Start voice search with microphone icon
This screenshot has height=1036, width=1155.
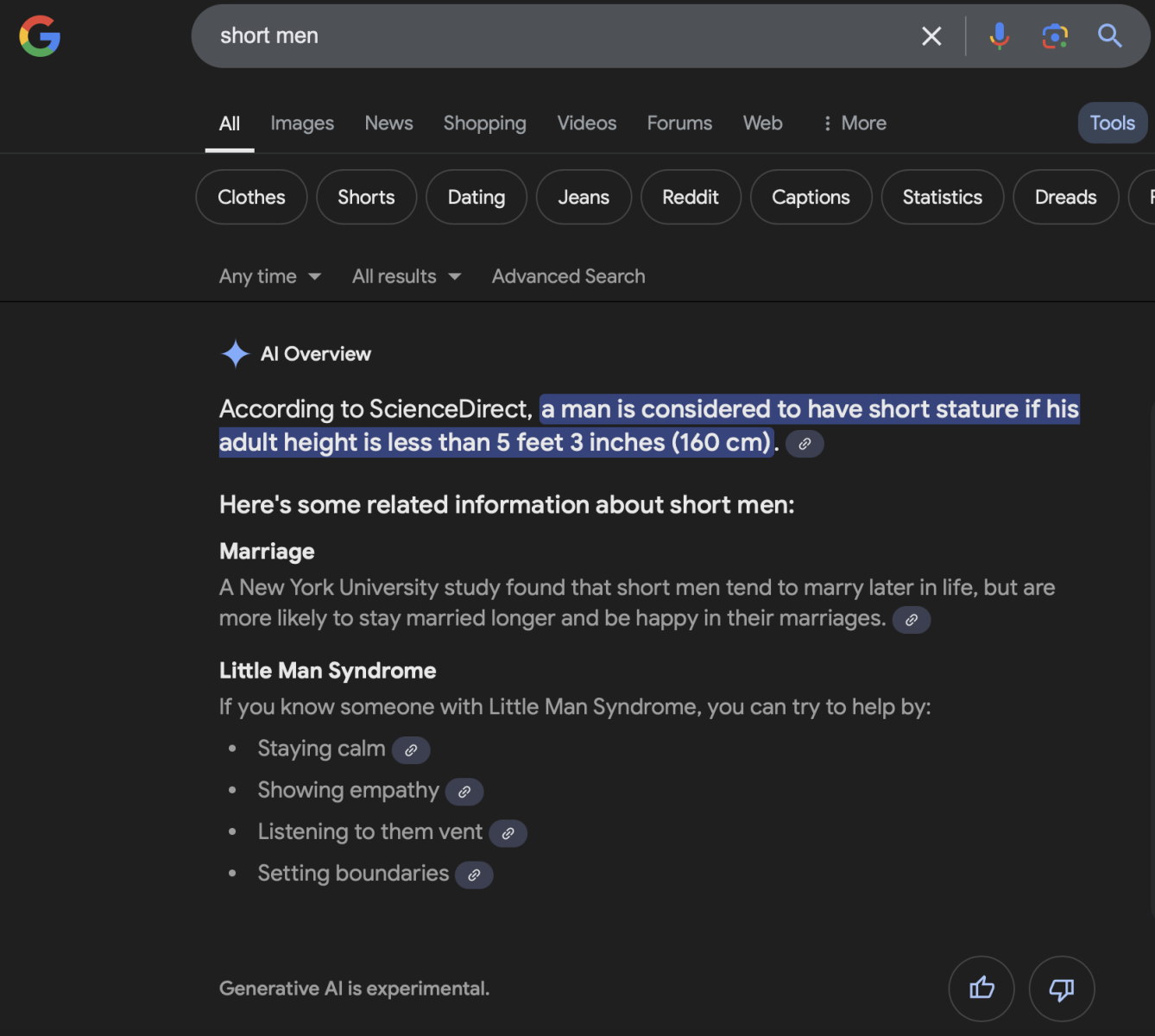coord(999,36)
